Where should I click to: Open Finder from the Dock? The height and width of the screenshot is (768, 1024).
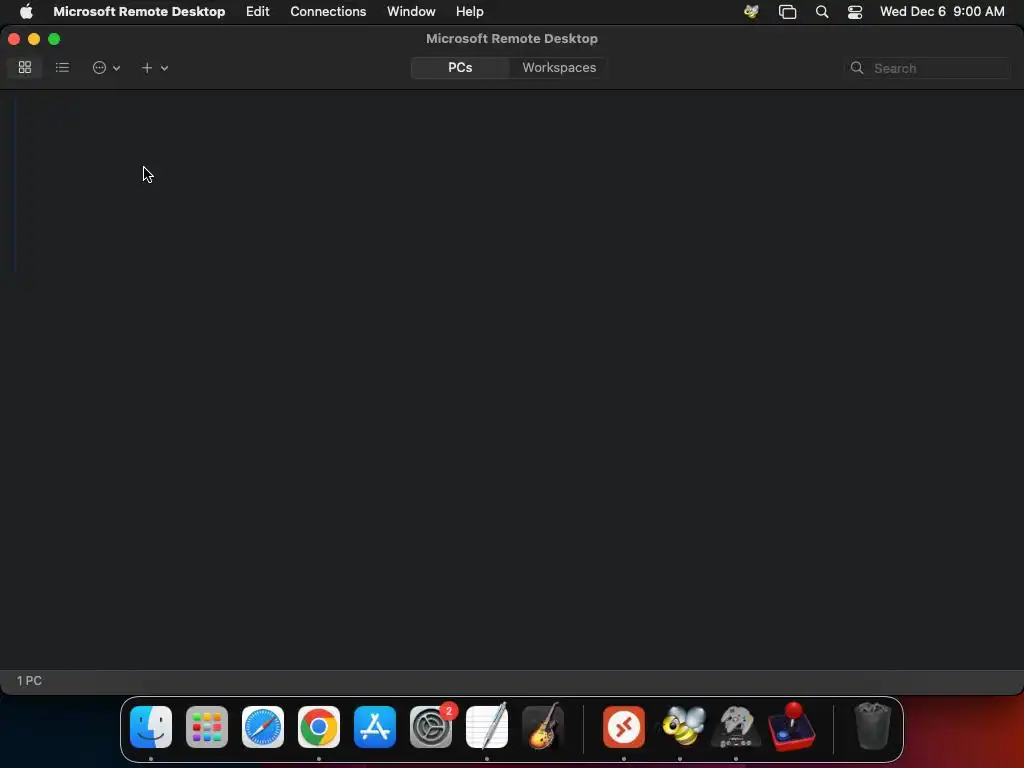(151, 727)
